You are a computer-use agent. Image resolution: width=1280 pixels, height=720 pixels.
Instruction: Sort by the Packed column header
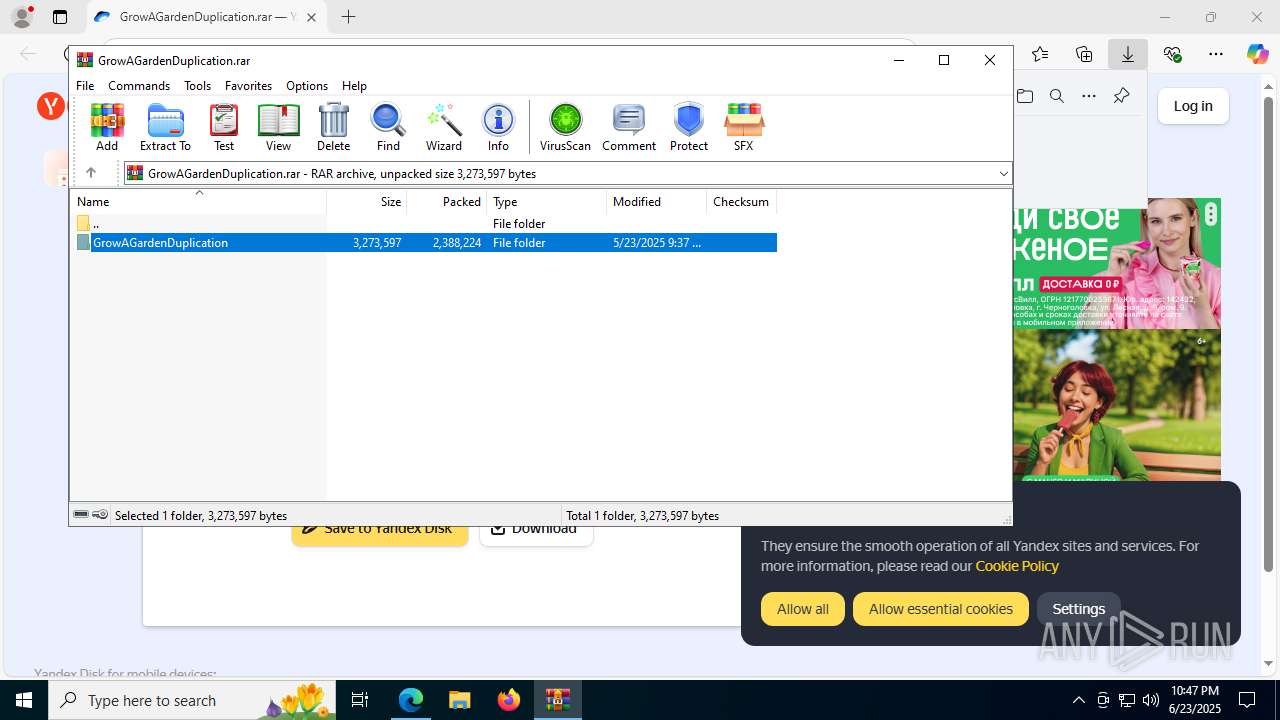pyautogui.click(x=447, y=202)
